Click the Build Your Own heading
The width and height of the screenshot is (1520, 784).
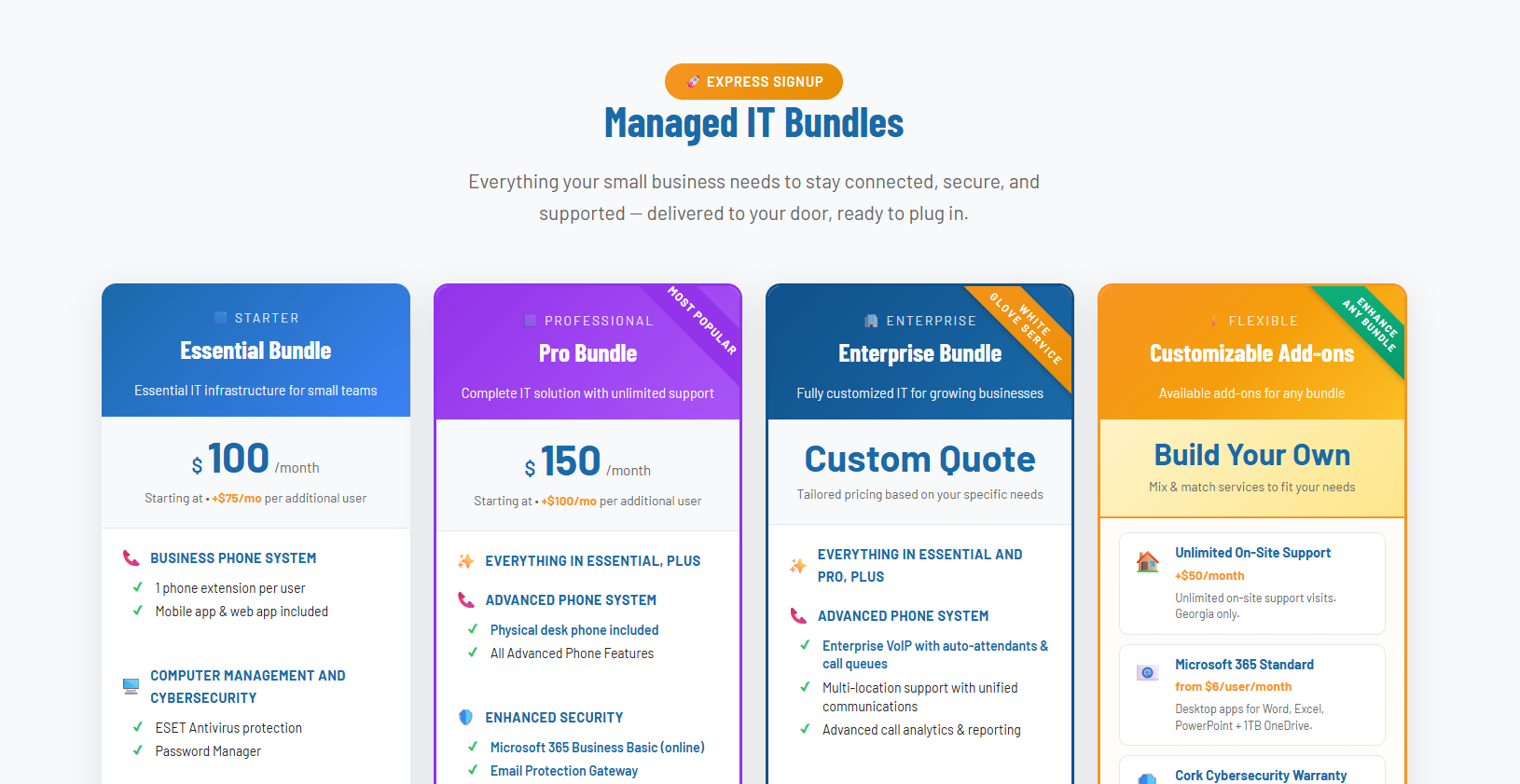click(x=1251, y=455)
